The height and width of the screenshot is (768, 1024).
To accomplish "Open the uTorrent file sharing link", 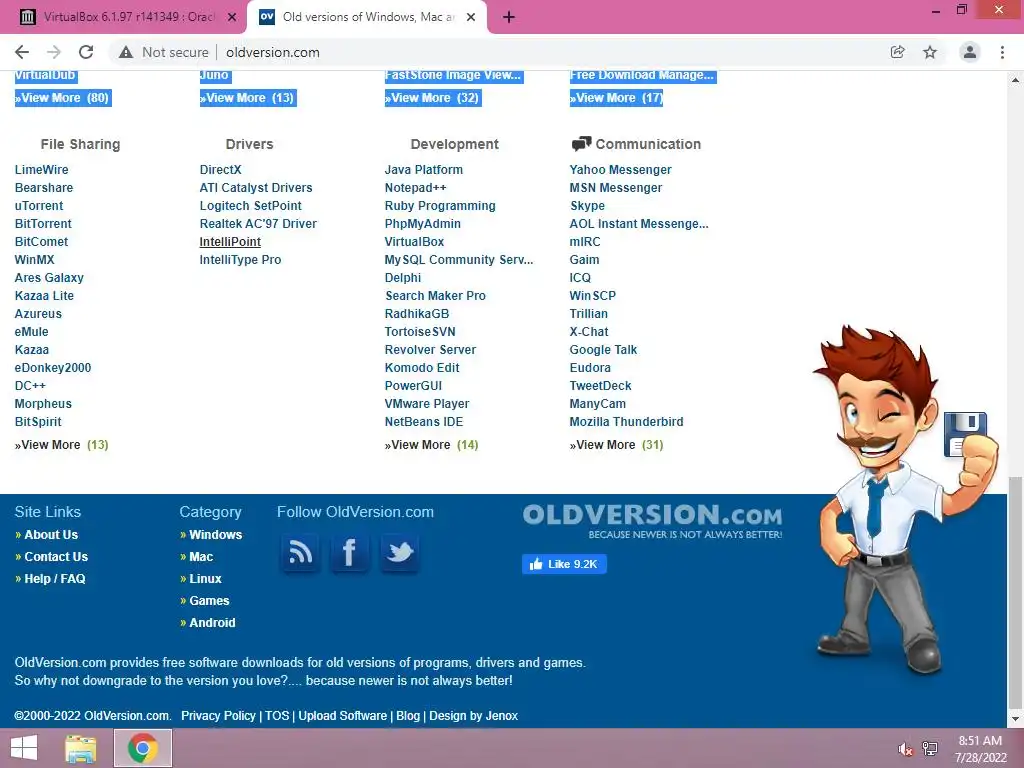I will [39, 206].
